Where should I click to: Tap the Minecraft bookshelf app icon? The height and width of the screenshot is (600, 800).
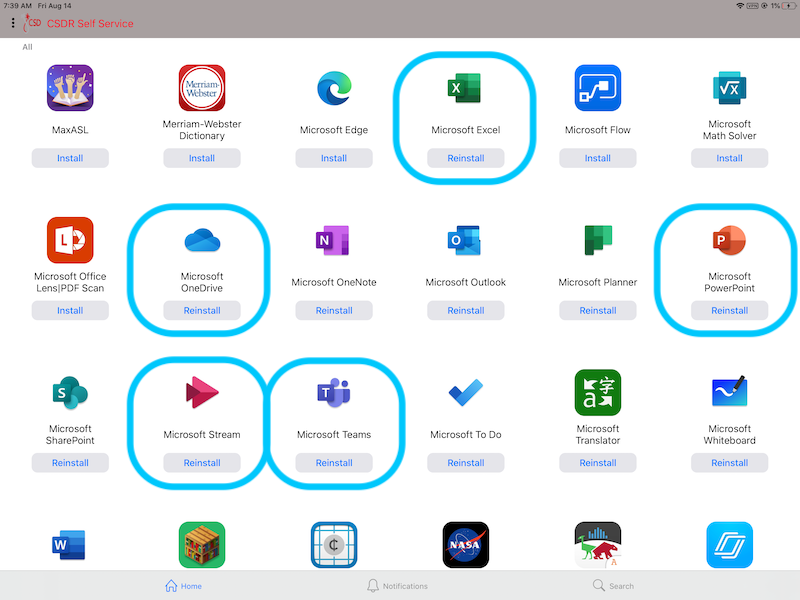[x=202, y=544]
